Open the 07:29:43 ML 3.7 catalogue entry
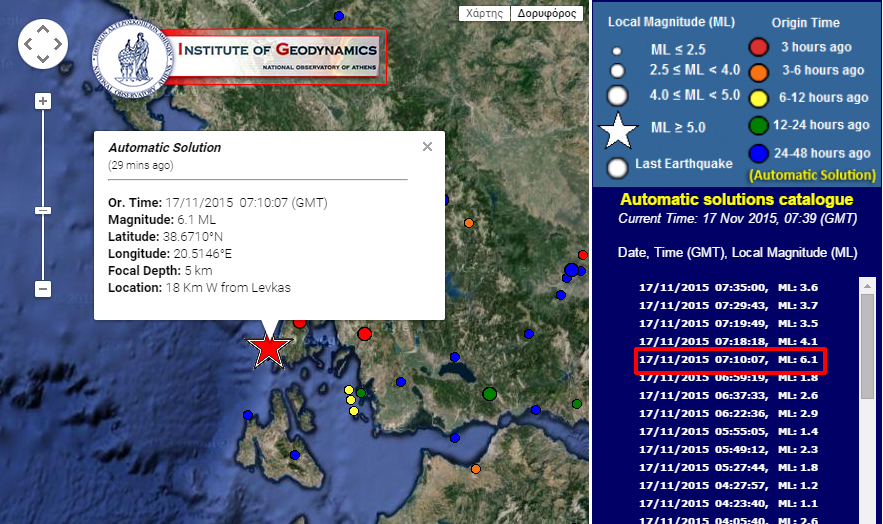The image size is (883, 524). 735,305
